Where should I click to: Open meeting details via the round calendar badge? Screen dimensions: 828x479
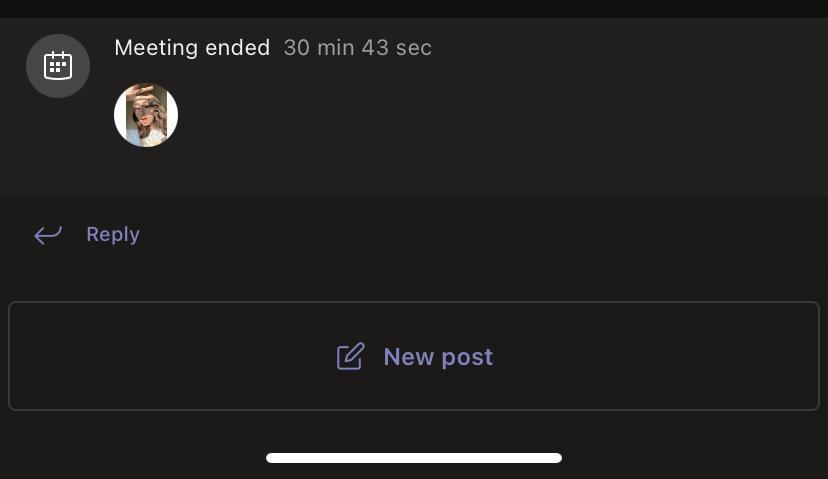click(58, 66)
